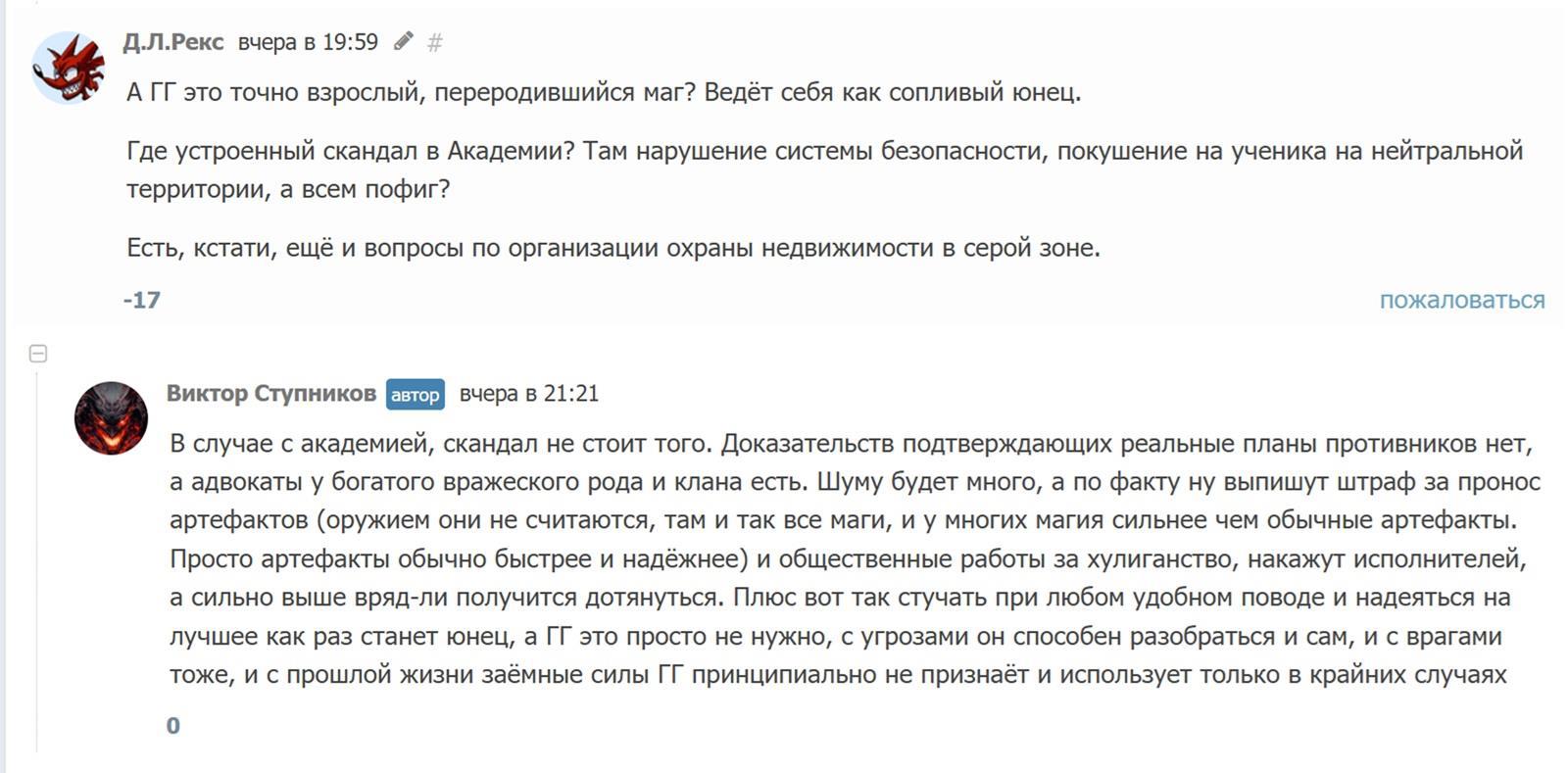Open the Д.Л.Рекс username profile link
Screen dimensions: 1568x773
(173, 42)
